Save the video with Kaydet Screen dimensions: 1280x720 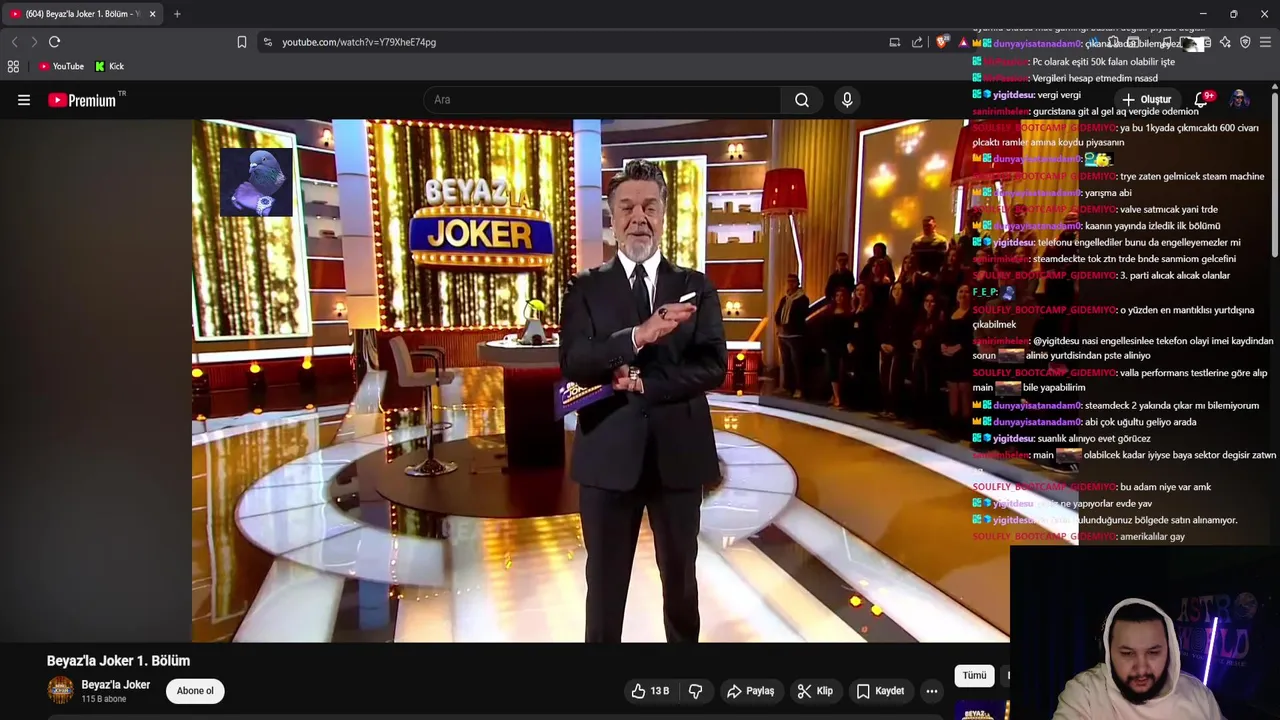881,691
